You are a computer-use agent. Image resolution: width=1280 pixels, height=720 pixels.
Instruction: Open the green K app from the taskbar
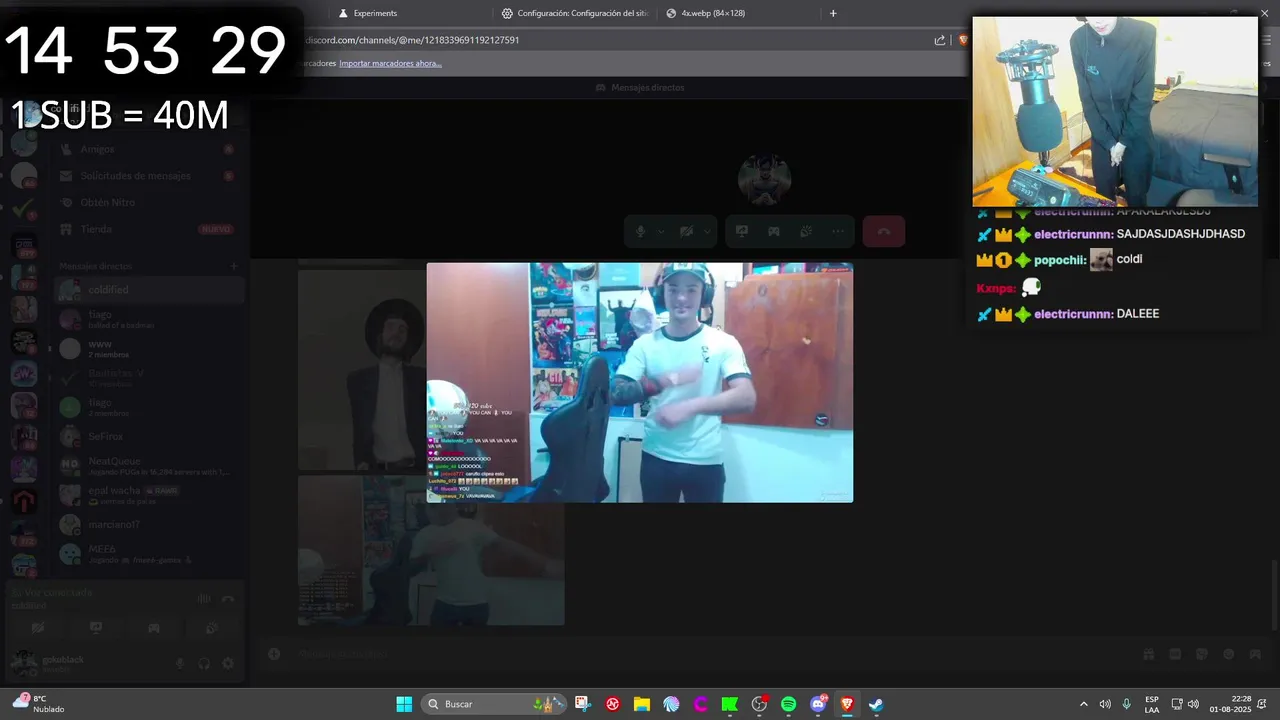click(x=730, y=704)
